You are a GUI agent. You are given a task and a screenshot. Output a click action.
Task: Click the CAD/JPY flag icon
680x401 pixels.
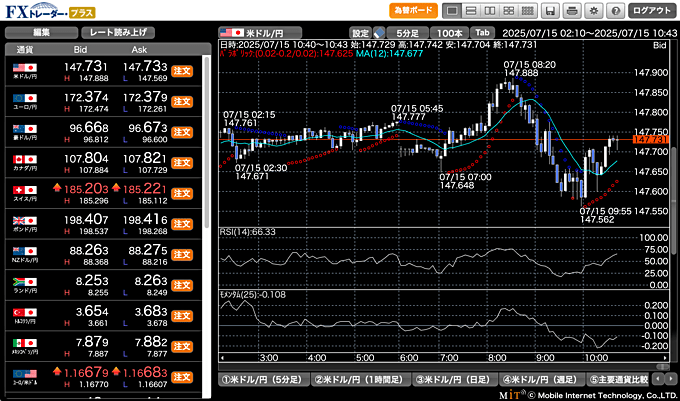(25, 159)
